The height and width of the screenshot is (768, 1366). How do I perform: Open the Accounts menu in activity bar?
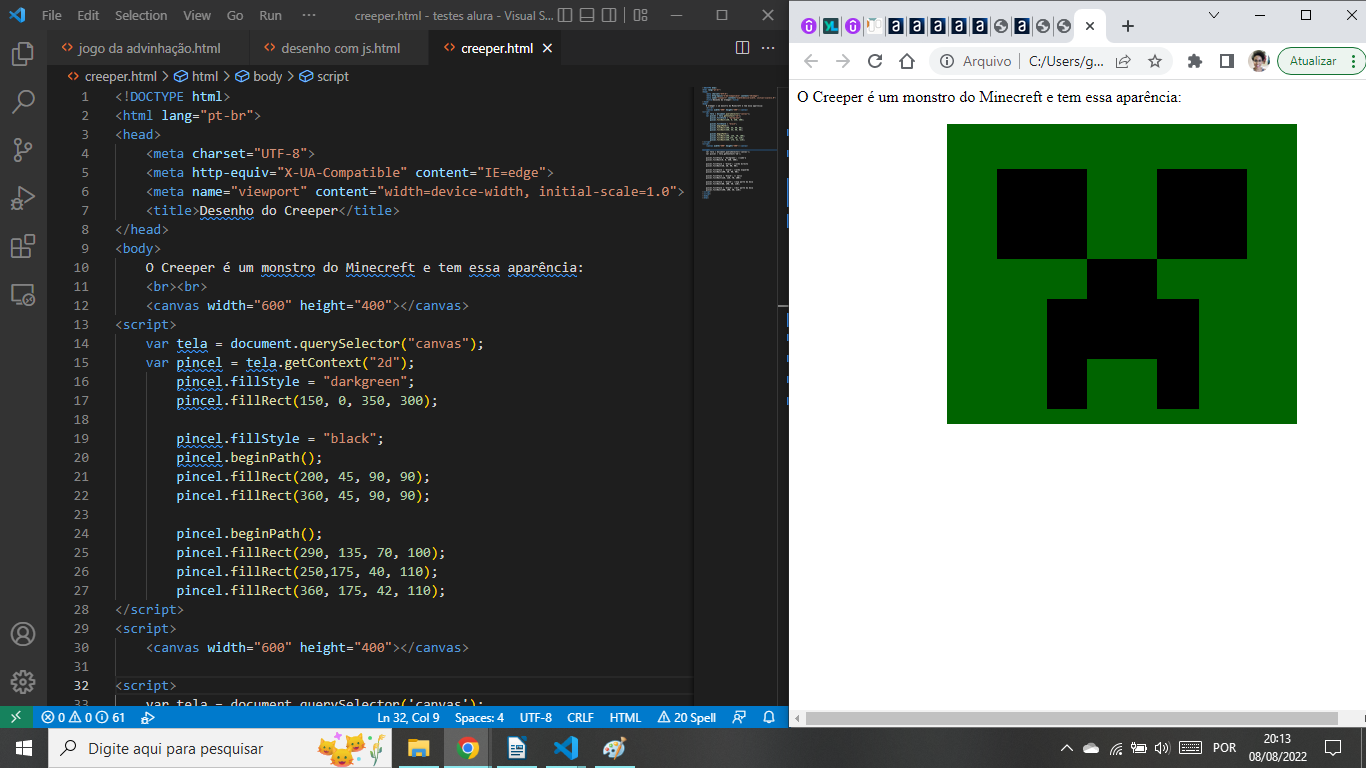(23, 635)
